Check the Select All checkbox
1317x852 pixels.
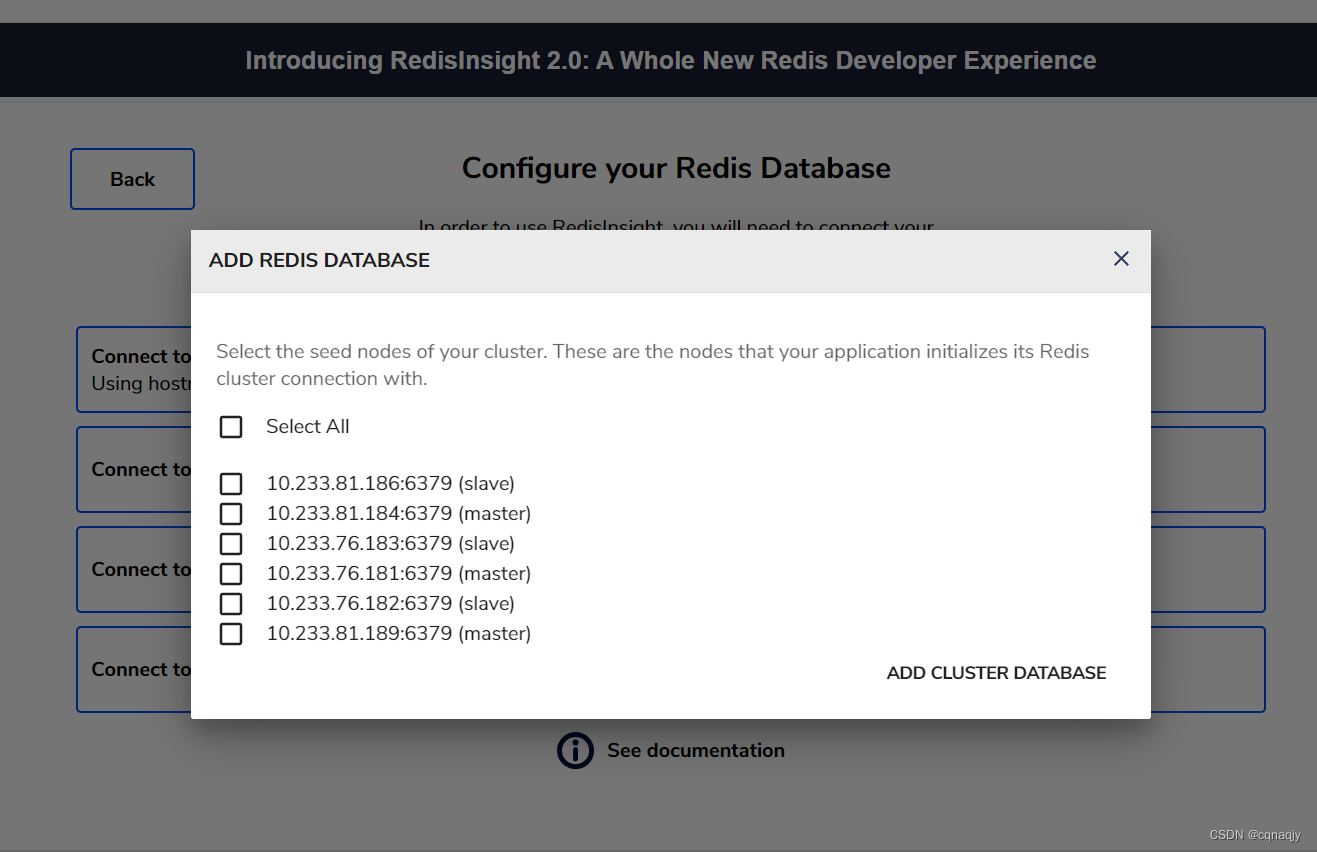[231, 427]
